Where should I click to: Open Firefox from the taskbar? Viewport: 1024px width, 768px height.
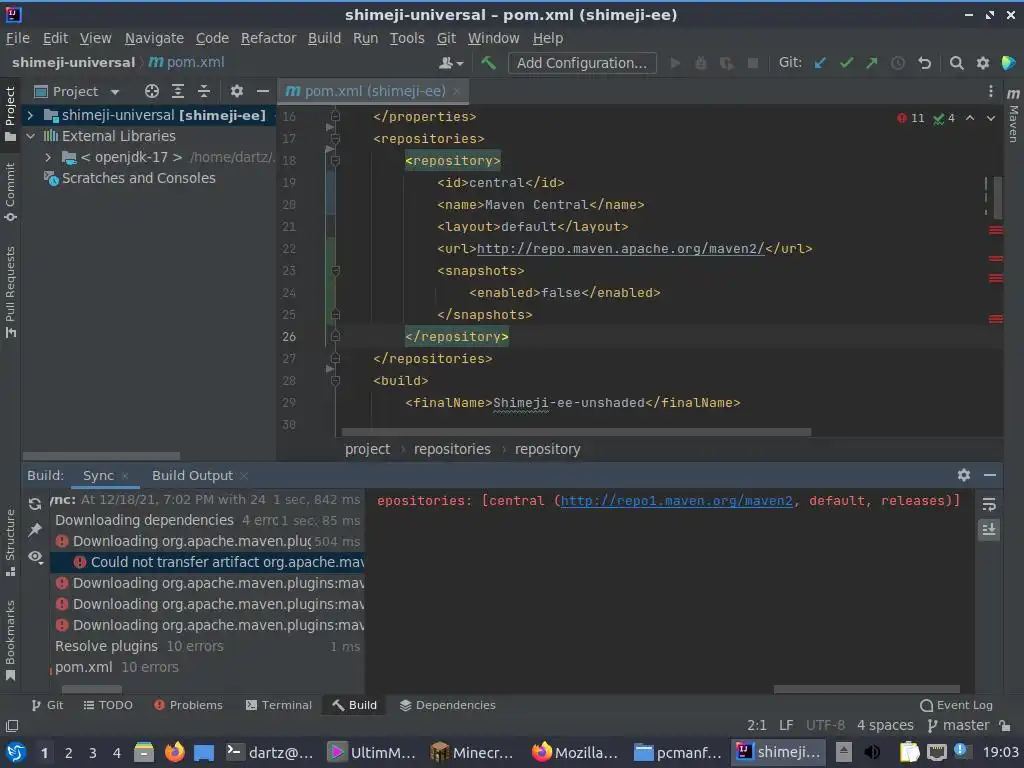tap(174, 752)
